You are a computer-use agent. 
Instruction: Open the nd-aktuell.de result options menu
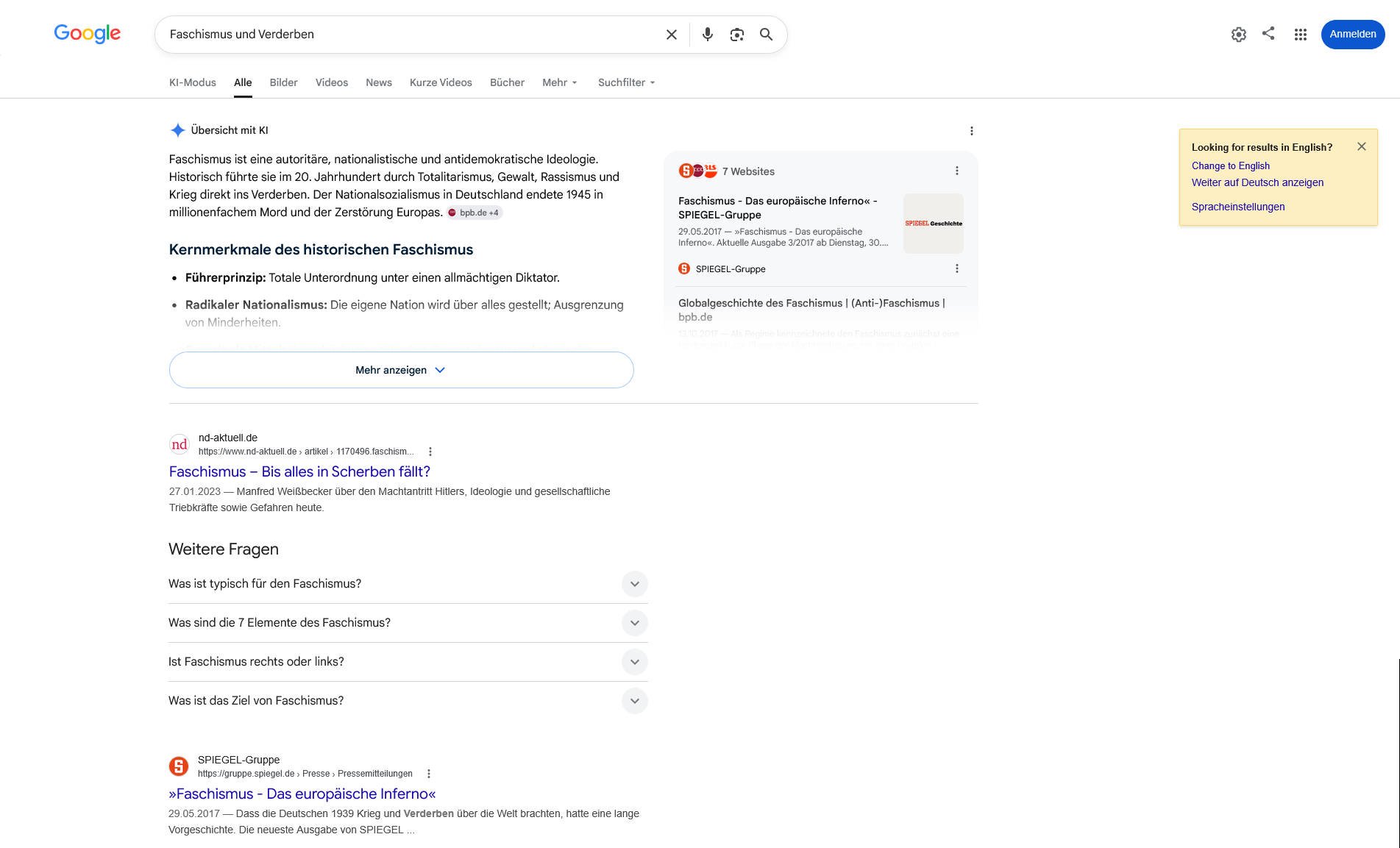(x=430, y=452)
